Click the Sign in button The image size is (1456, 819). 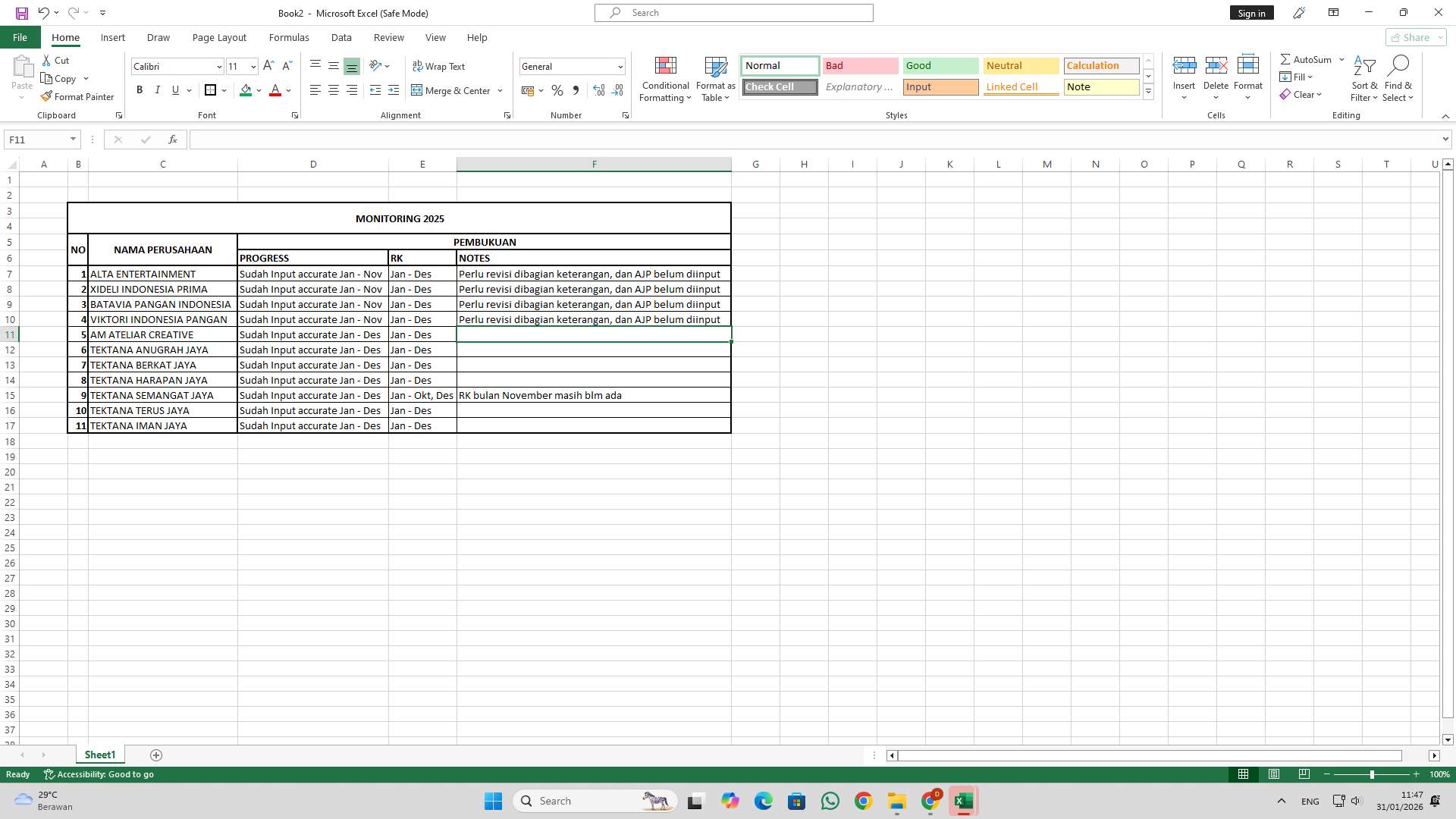(1251, 12)
